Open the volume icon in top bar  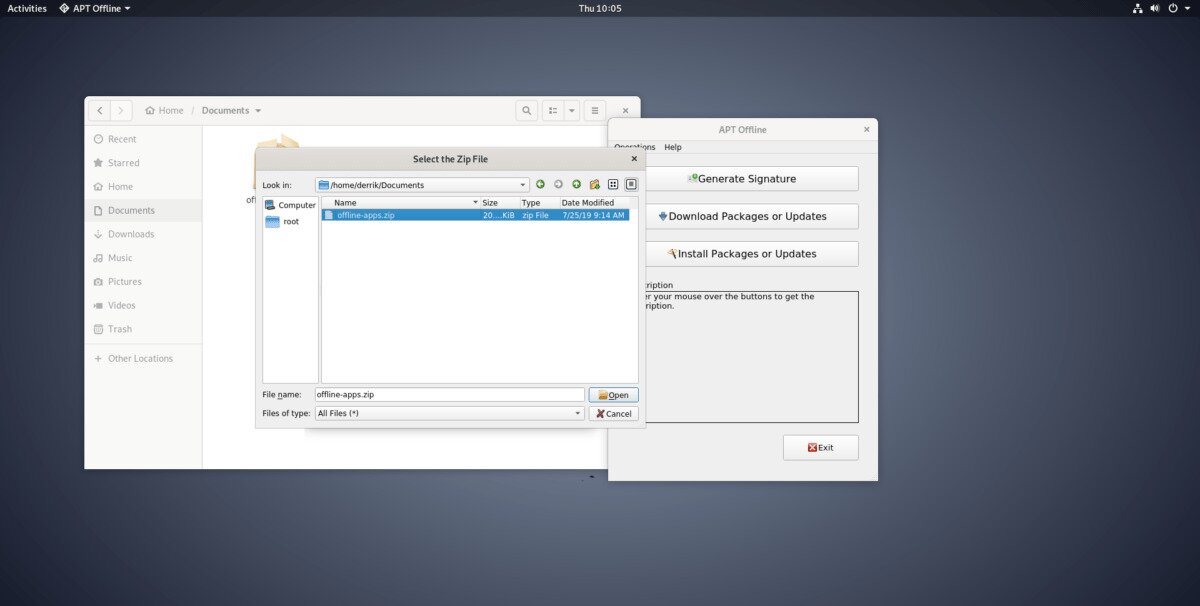point(1155,8)
